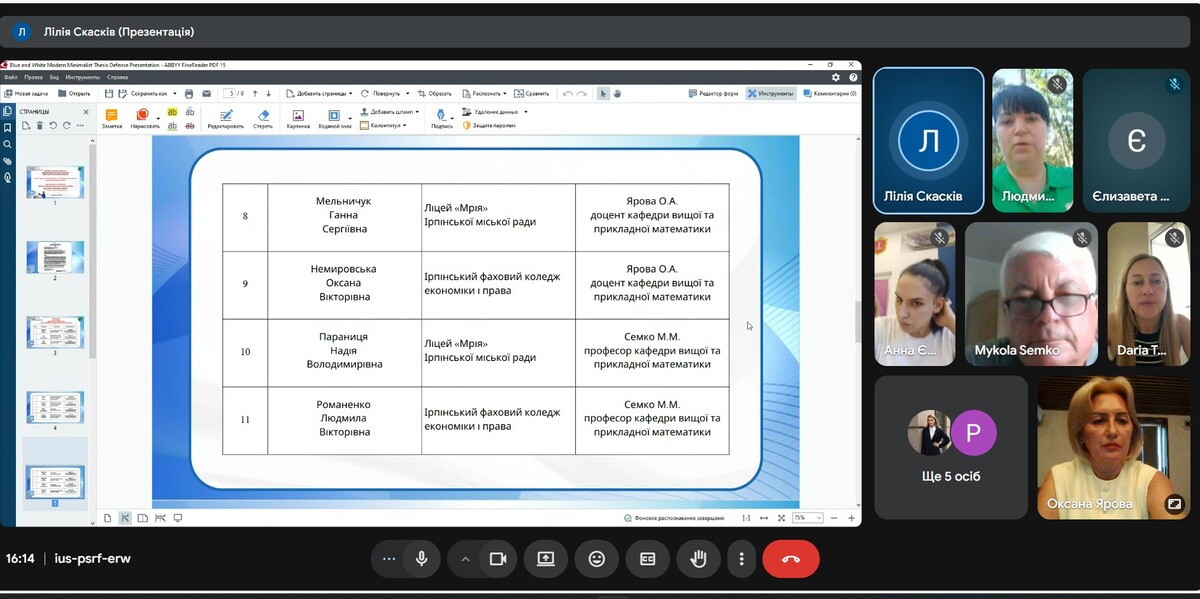Viewport: 1200px width, 599px height.
Task: Click the Водяной знак watermark tool
Action: 335,119
